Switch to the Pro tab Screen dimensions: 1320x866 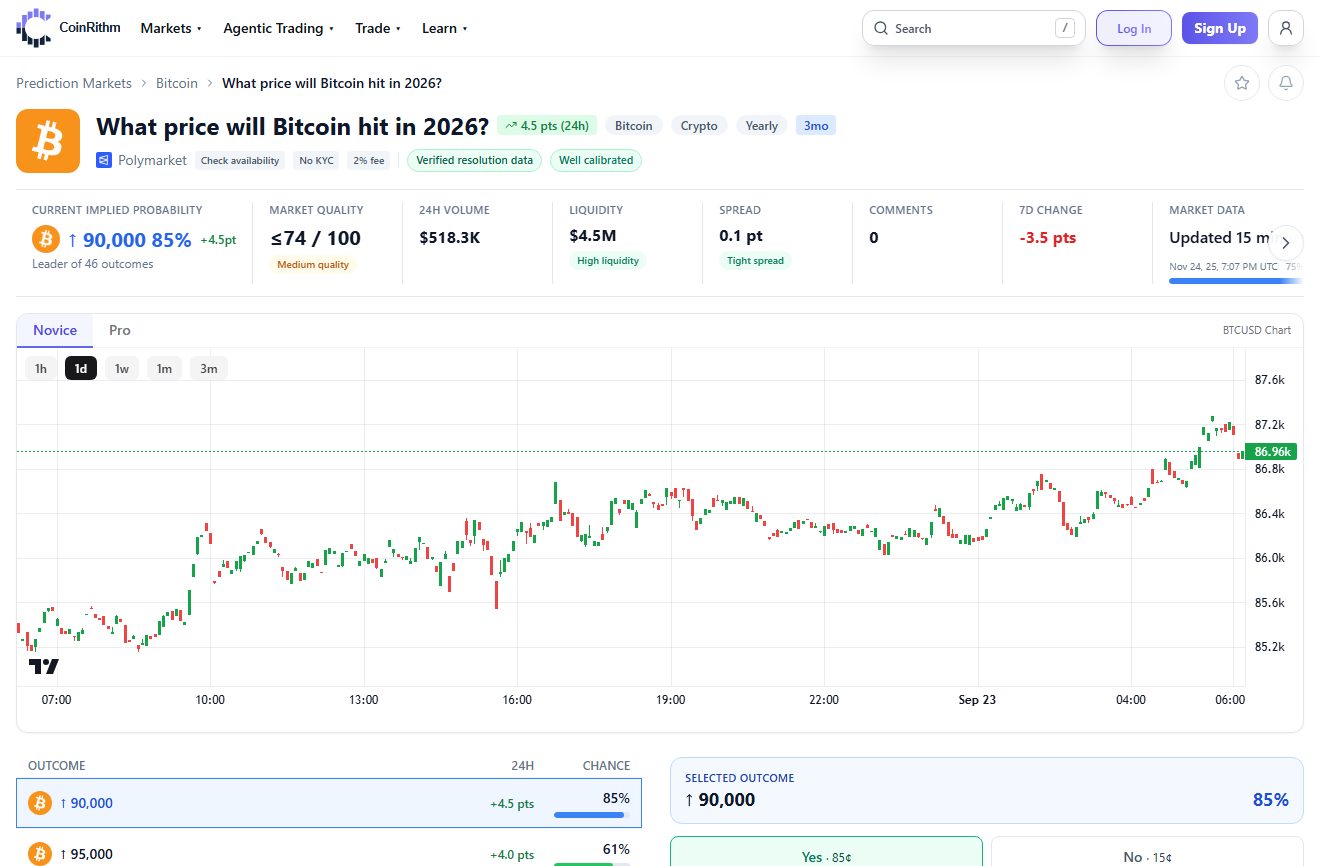(120, 330)
